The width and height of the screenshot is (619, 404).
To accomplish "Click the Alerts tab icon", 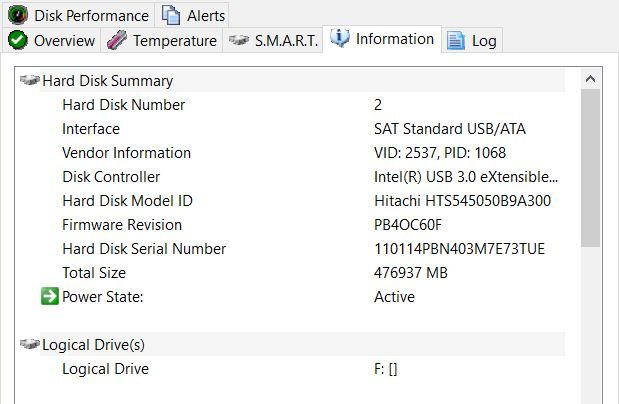I will pos(171,15).
